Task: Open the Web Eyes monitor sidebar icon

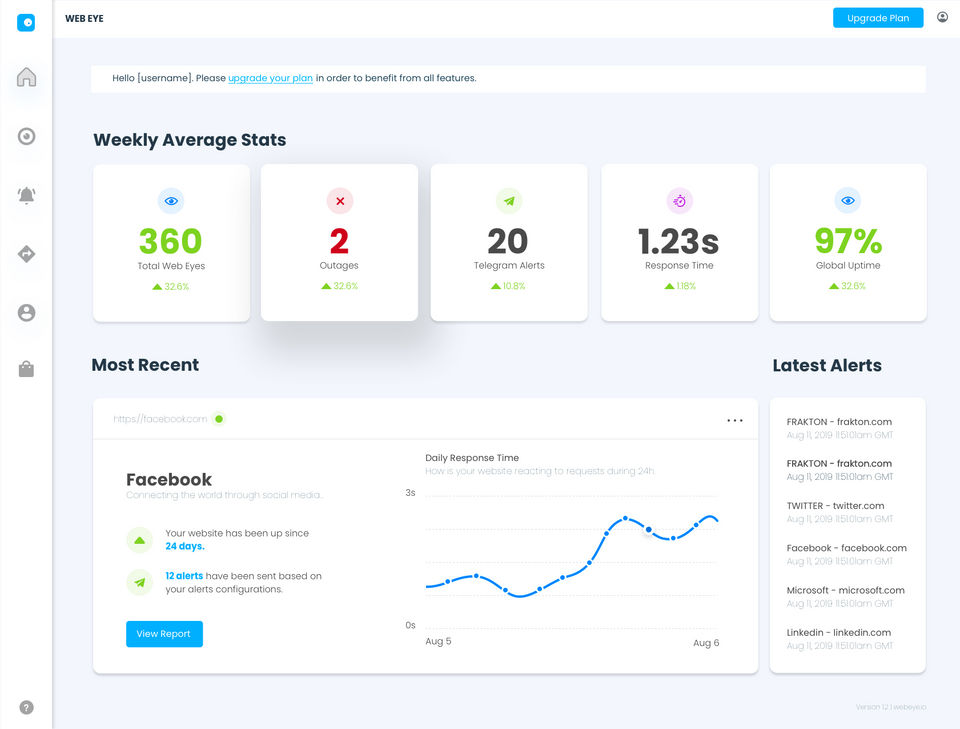Action: [x=26, y=136]
